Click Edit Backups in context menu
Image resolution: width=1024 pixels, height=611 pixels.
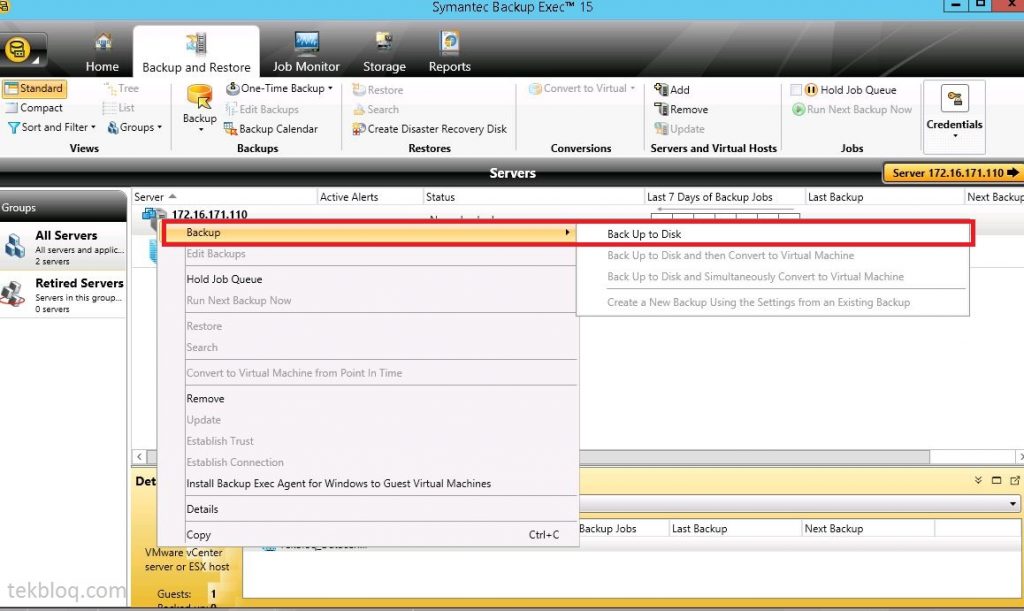coord(216,254)
